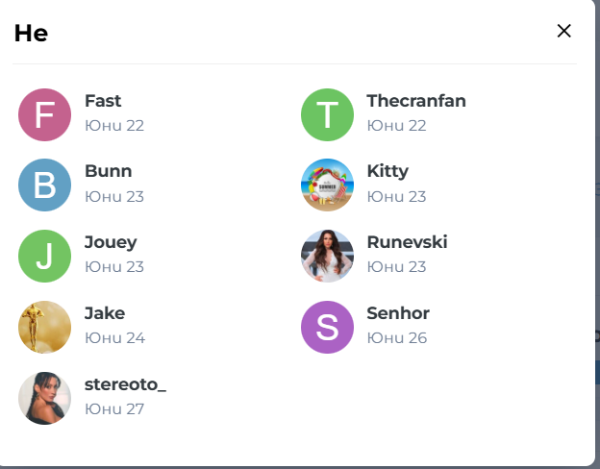The width and height of the screenshot is (600, 469).
Task: Open the Fast username link
Action: pos(103,101)
